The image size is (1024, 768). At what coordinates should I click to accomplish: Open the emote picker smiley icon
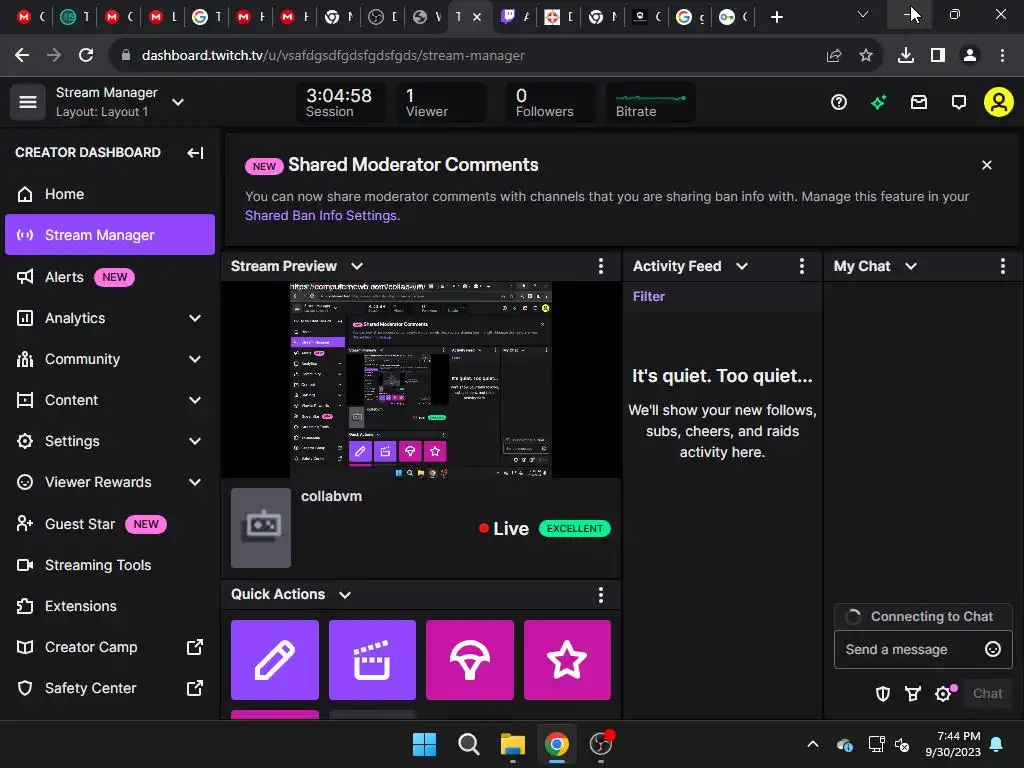(x=993, y=649)
